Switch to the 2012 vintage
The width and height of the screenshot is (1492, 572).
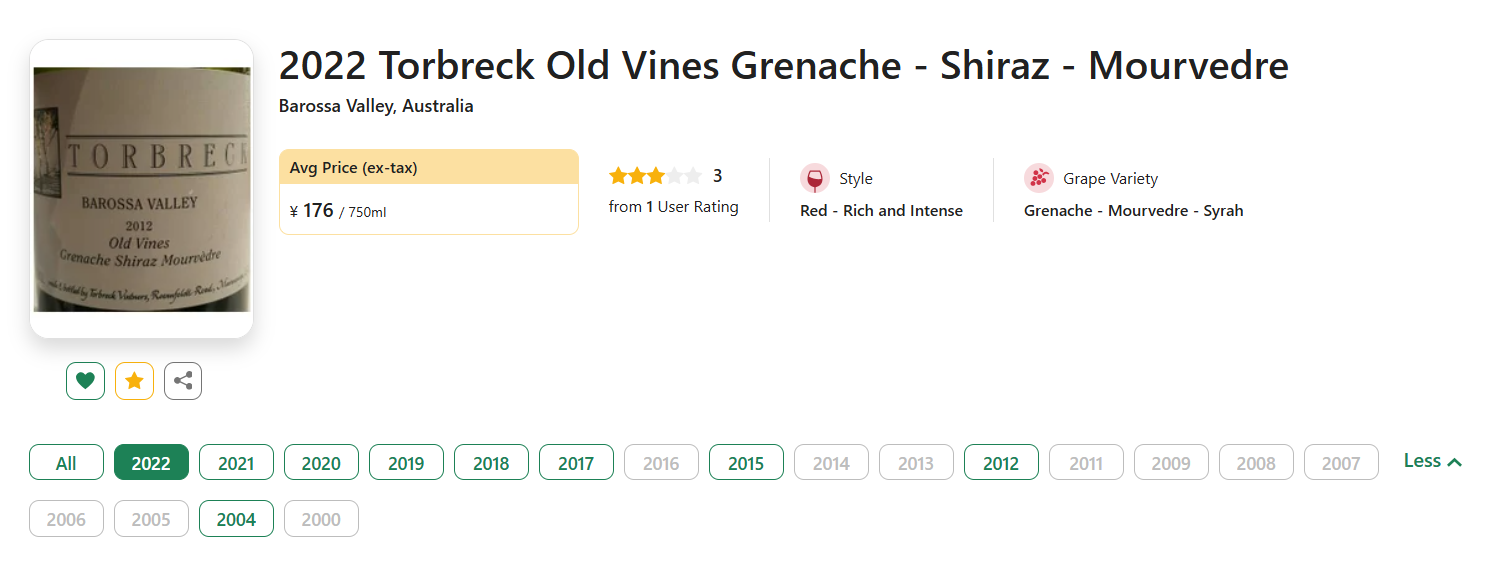click(x=1001, y=463)
